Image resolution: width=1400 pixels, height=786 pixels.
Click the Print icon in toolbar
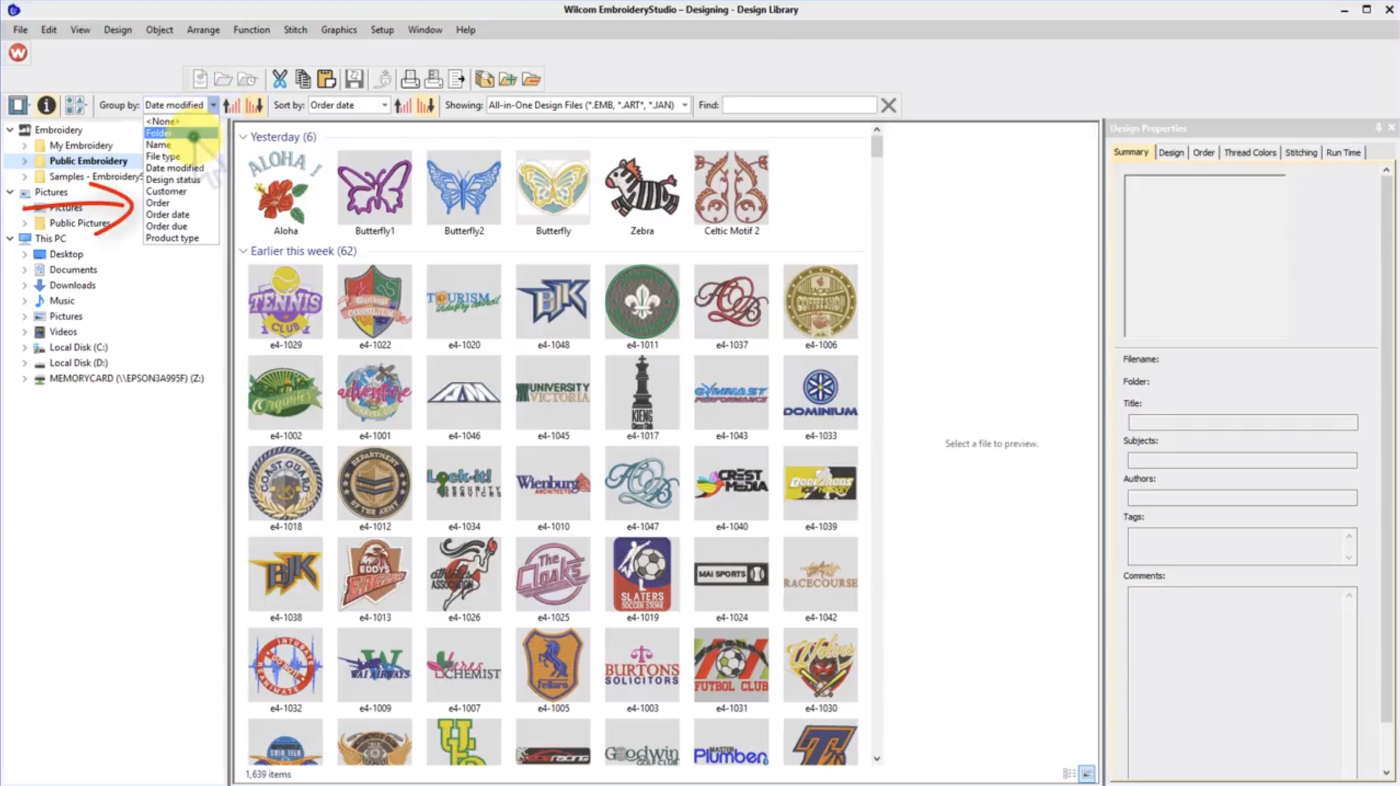(409, 79)
